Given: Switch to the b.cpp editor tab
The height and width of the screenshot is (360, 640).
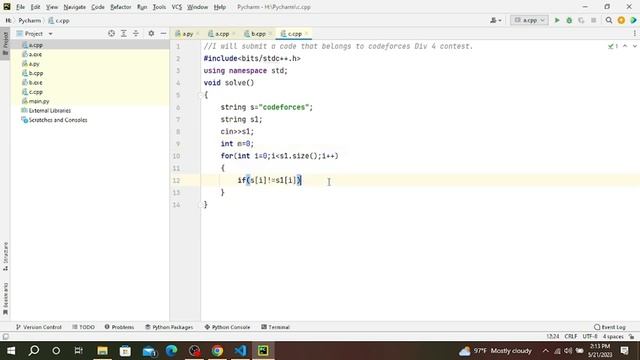Looking at the screenshot, I should [x=258, y=33].
